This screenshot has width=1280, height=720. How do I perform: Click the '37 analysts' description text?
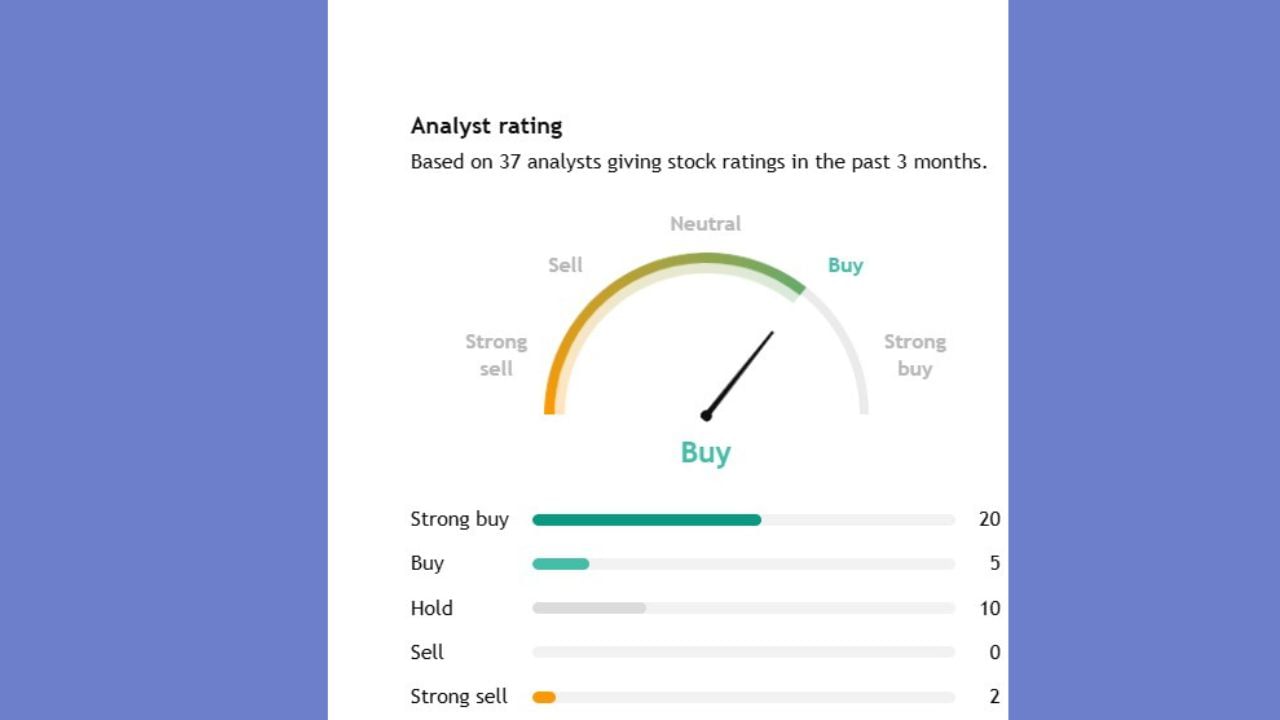(x=698, y=161)
